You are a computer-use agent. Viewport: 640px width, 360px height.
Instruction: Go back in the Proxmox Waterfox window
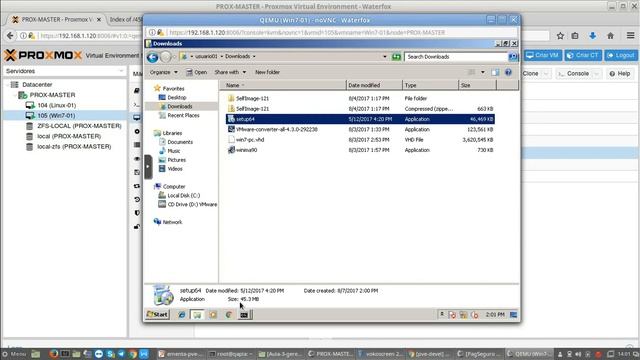10,36
